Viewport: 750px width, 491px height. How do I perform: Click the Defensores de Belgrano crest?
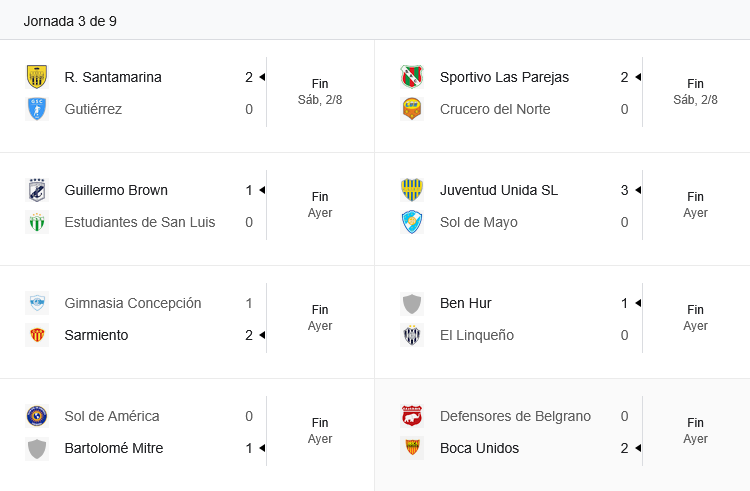pyautogui.click(x=412, y=416)
